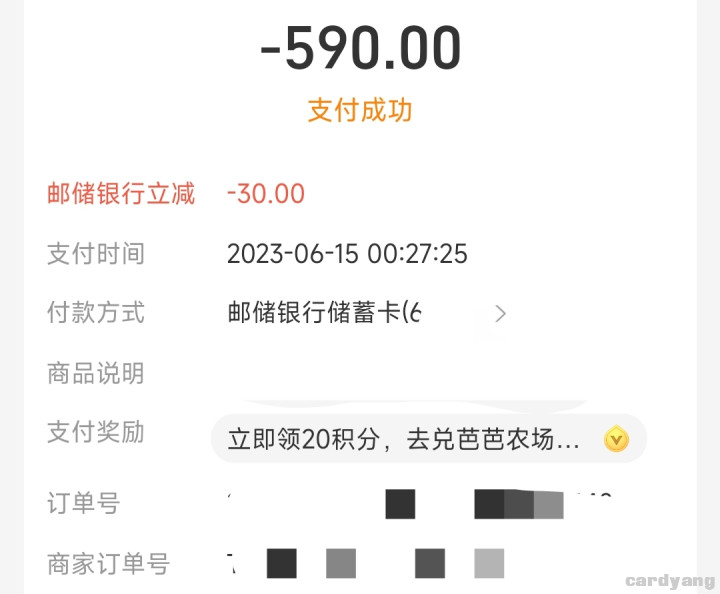The image size is (720, 594).
Task: Tap the cardyang watermark text
Action: coord(670,581)
